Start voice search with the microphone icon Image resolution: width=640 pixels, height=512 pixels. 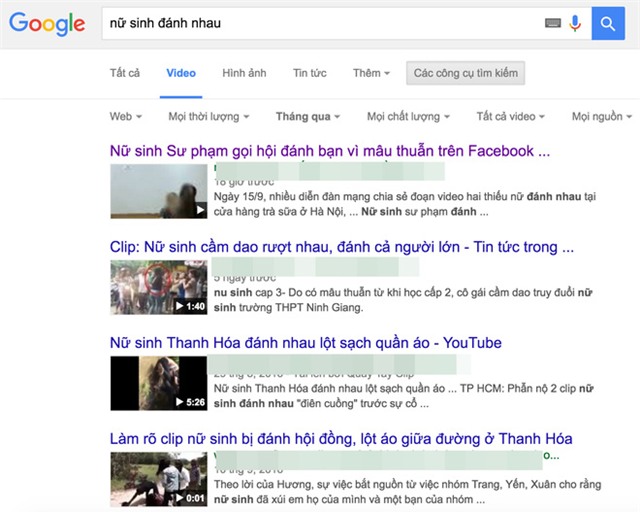point(575,22)
